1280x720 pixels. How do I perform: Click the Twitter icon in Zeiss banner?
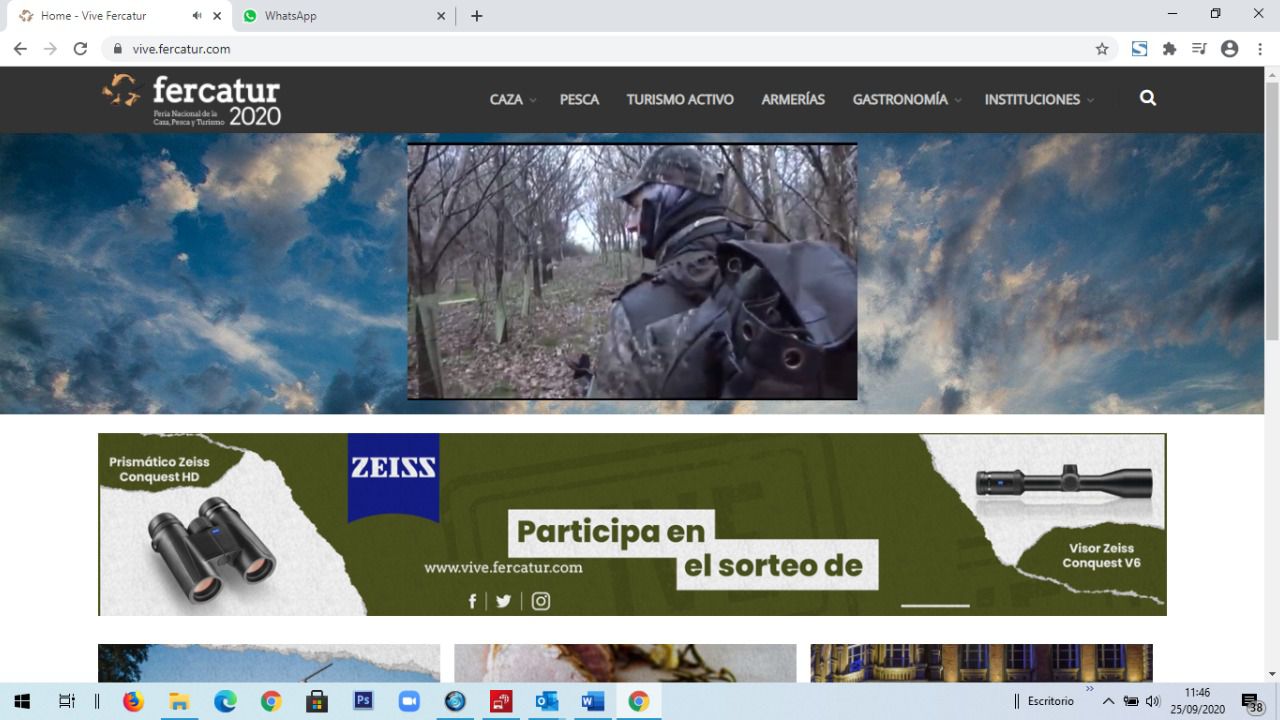click(503, 601)
